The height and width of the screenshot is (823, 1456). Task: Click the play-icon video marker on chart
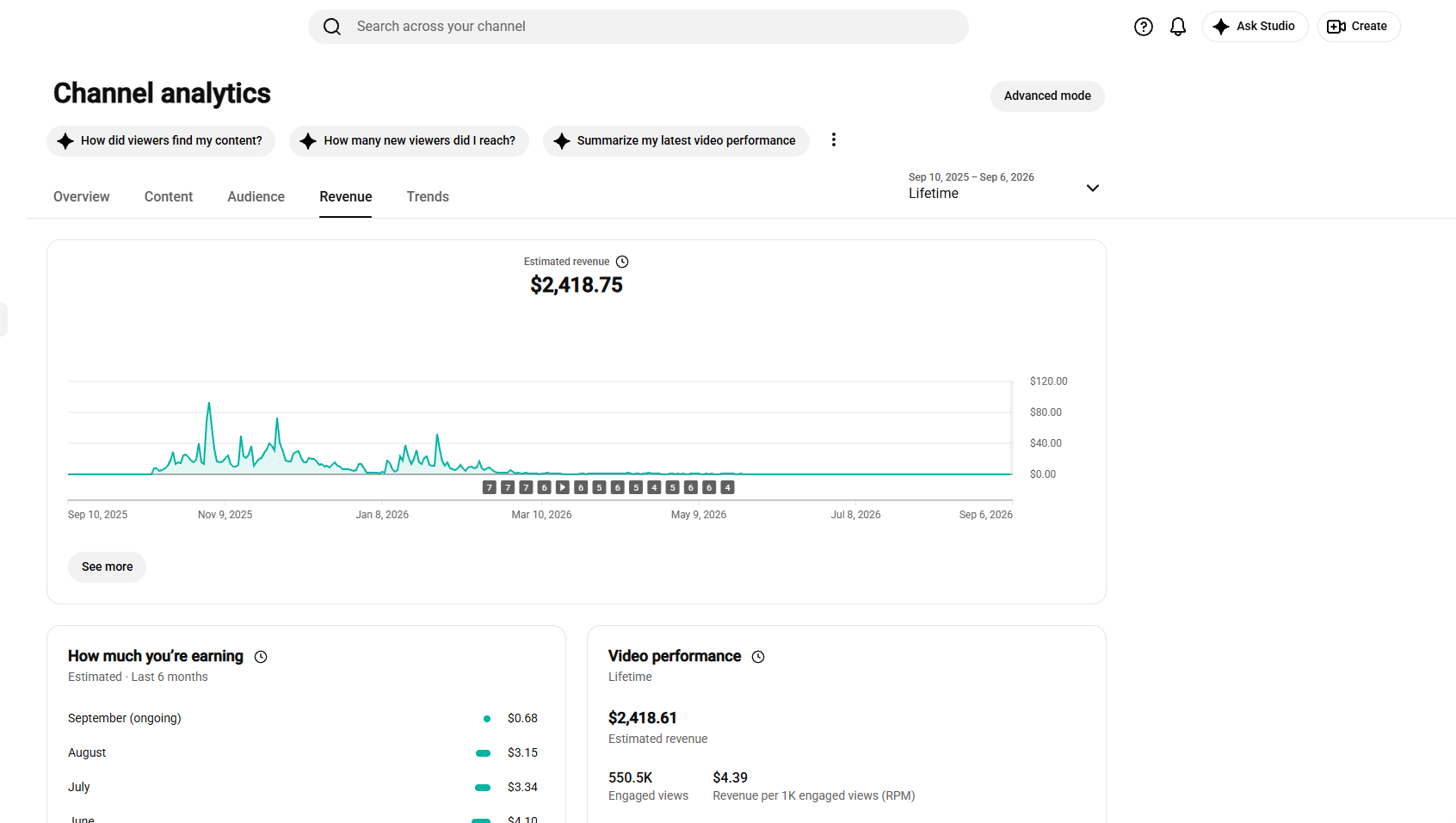tap(562, 487)
